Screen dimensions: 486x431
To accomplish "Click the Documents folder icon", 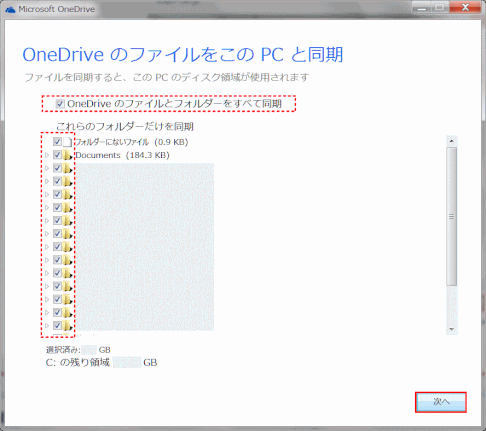I will coord(67,155).
